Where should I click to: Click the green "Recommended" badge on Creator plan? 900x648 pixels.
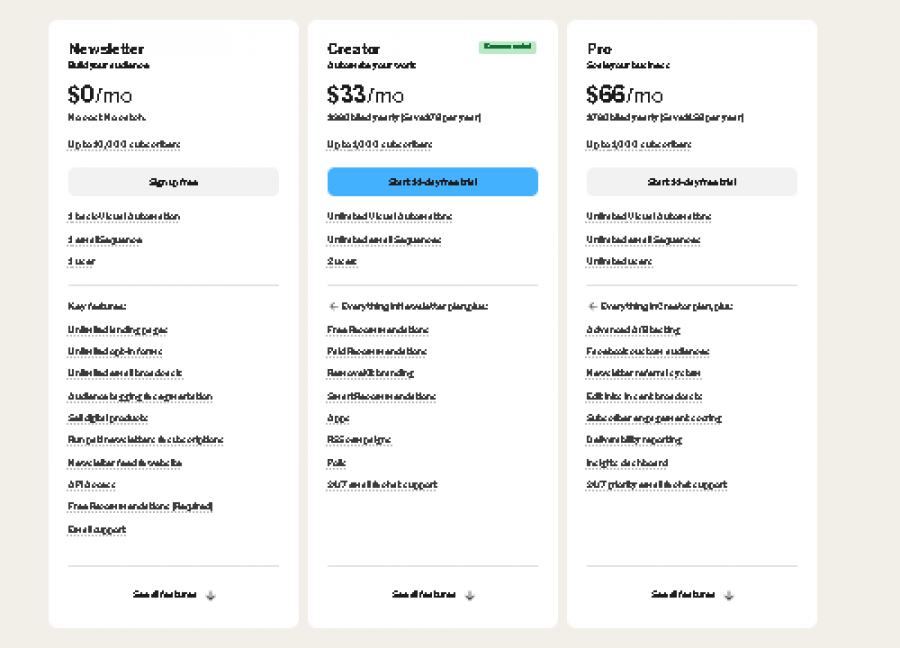(507, 47)
